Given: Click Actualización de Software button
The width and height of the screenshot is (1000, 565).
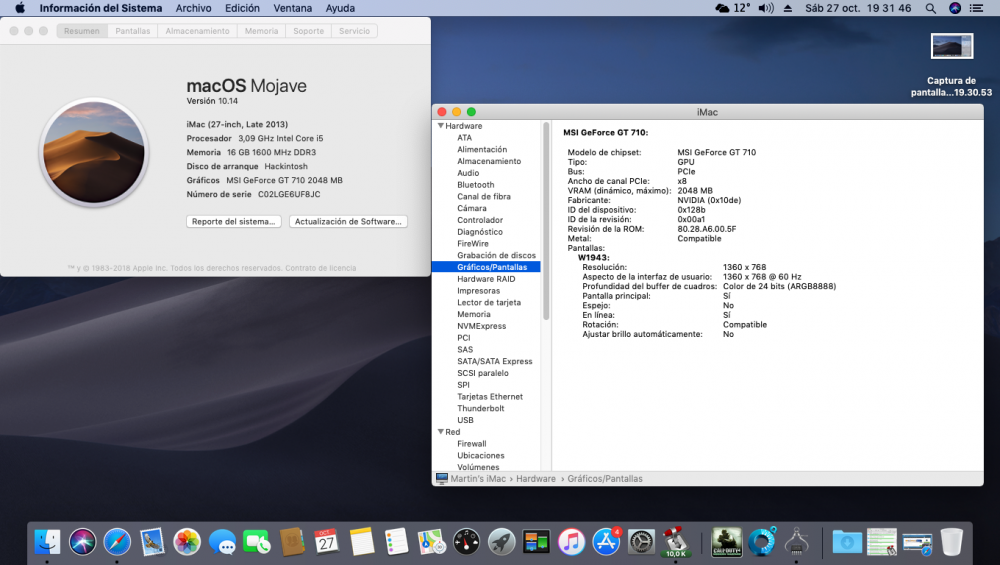Looking at the screenshot, I should pos(348,221).
